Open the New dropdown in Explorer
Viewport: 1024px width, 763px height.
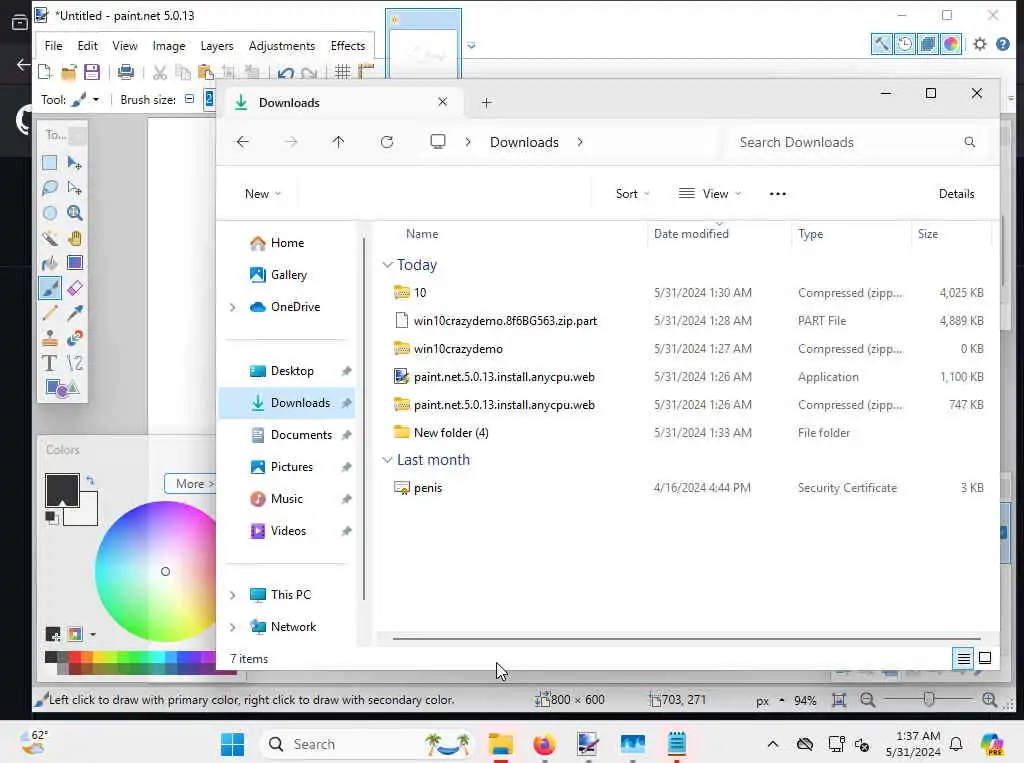pyautogui.click(x=263, y=194)
